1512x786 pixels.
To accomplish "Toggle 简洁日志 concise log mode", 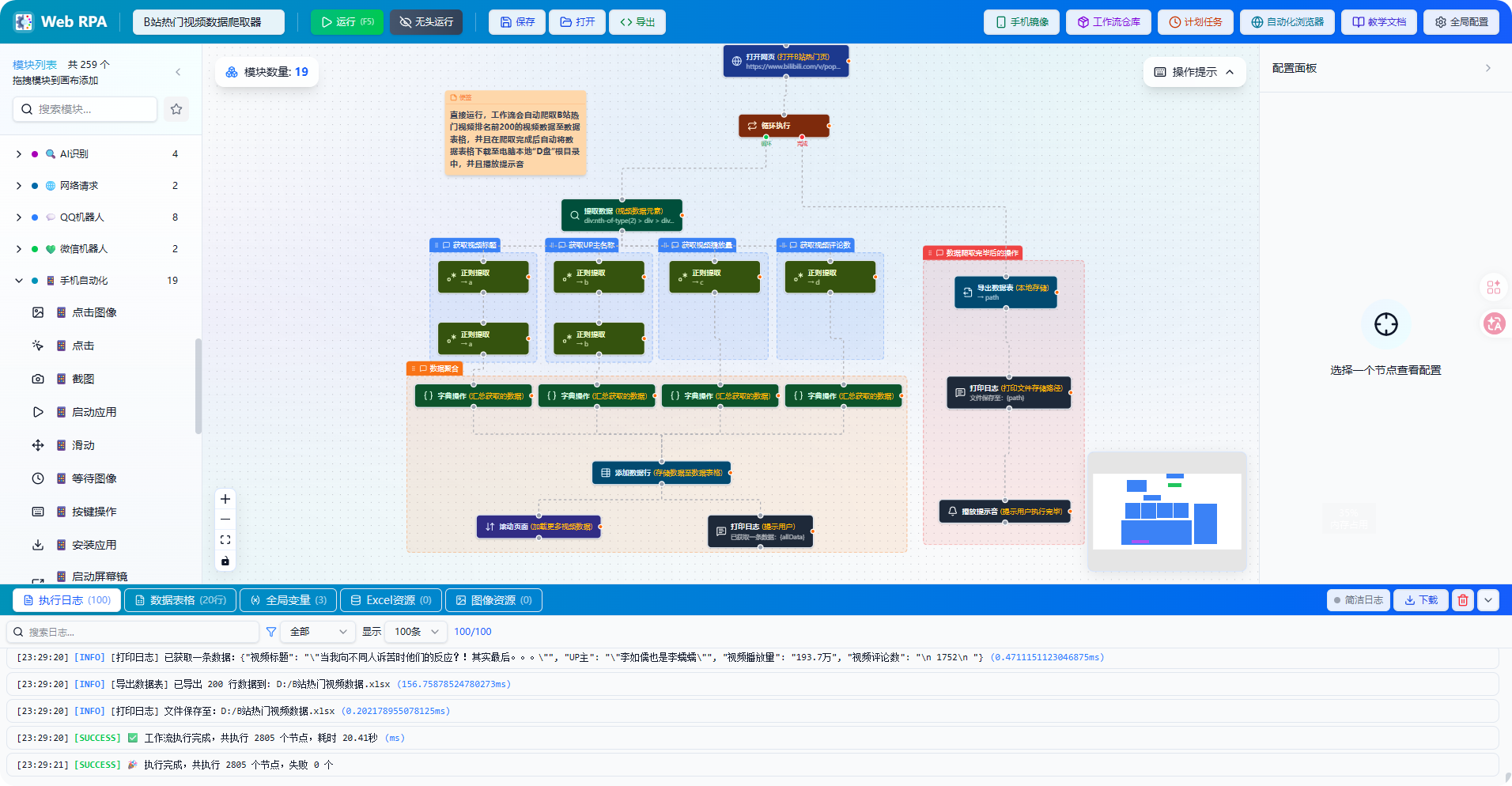I will (1359, 600).
